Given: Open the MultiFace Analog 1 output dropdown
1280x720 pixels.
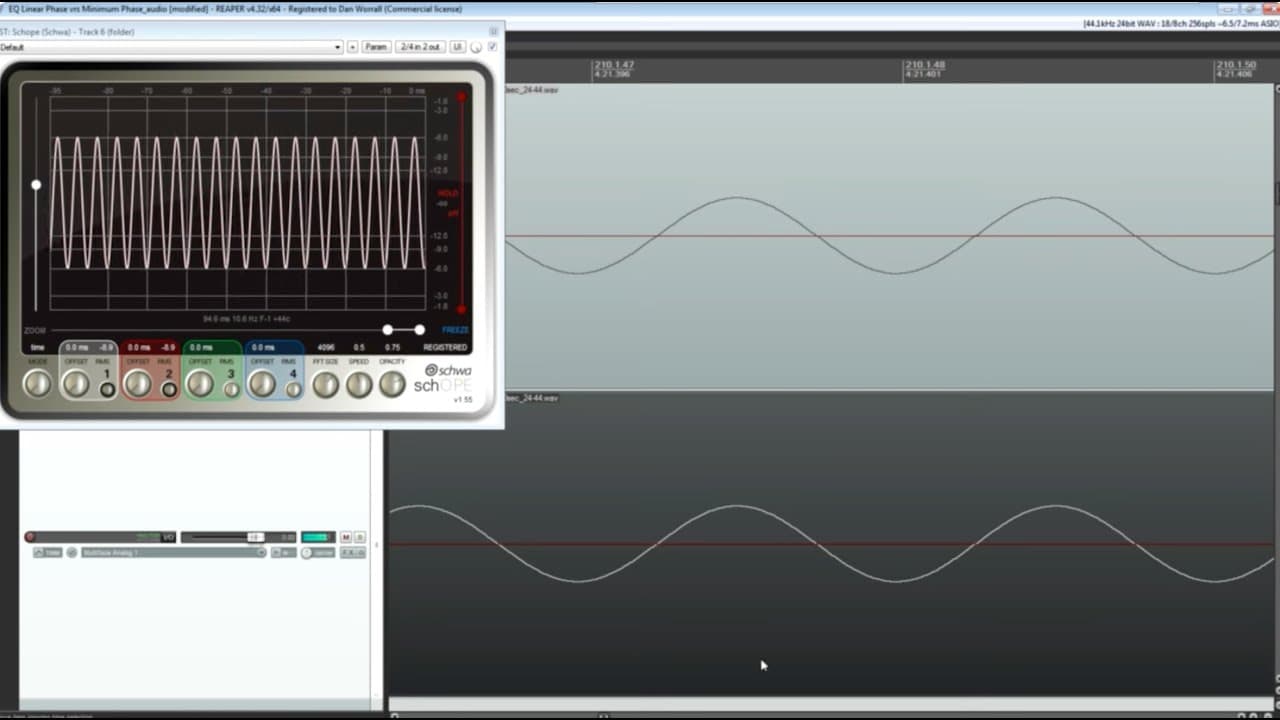Looking at the screenshot, I should (x=172, y=552).
